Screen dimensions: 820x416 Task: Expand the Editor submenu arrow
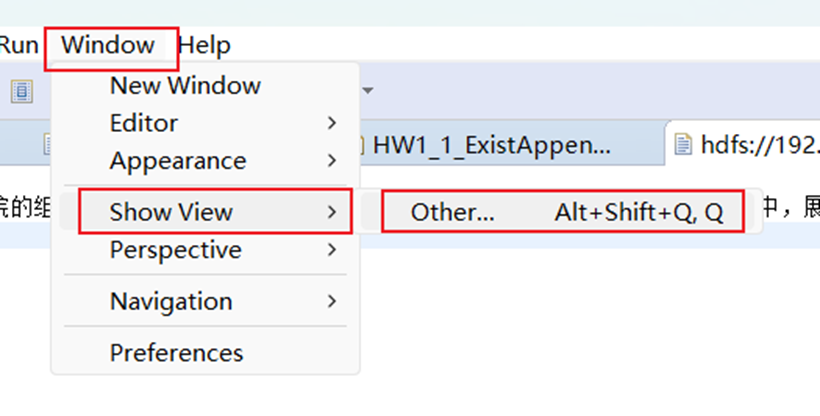332,123
